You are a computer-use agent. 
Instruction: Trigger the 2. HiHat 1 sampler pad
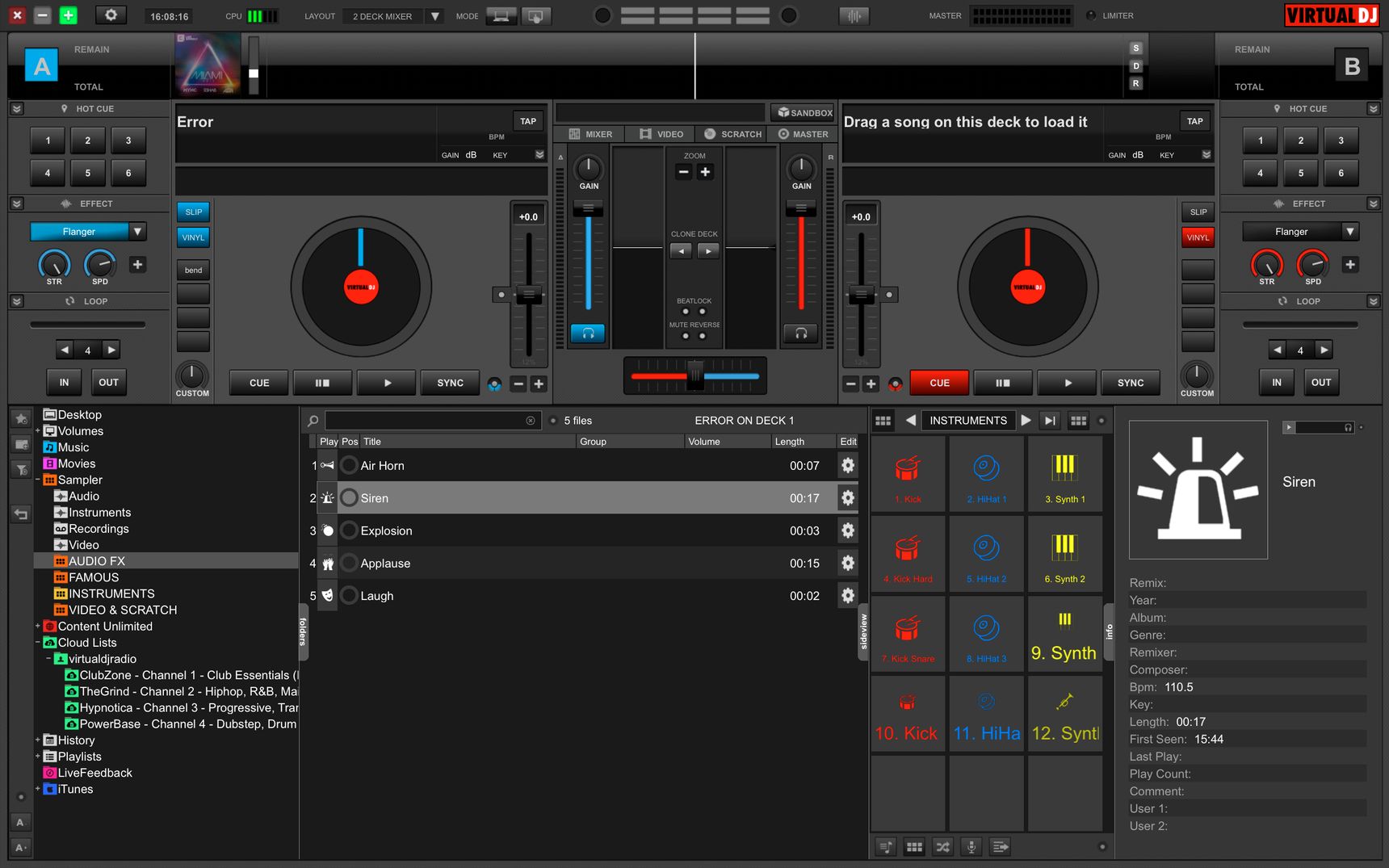(x=986, y=473)
